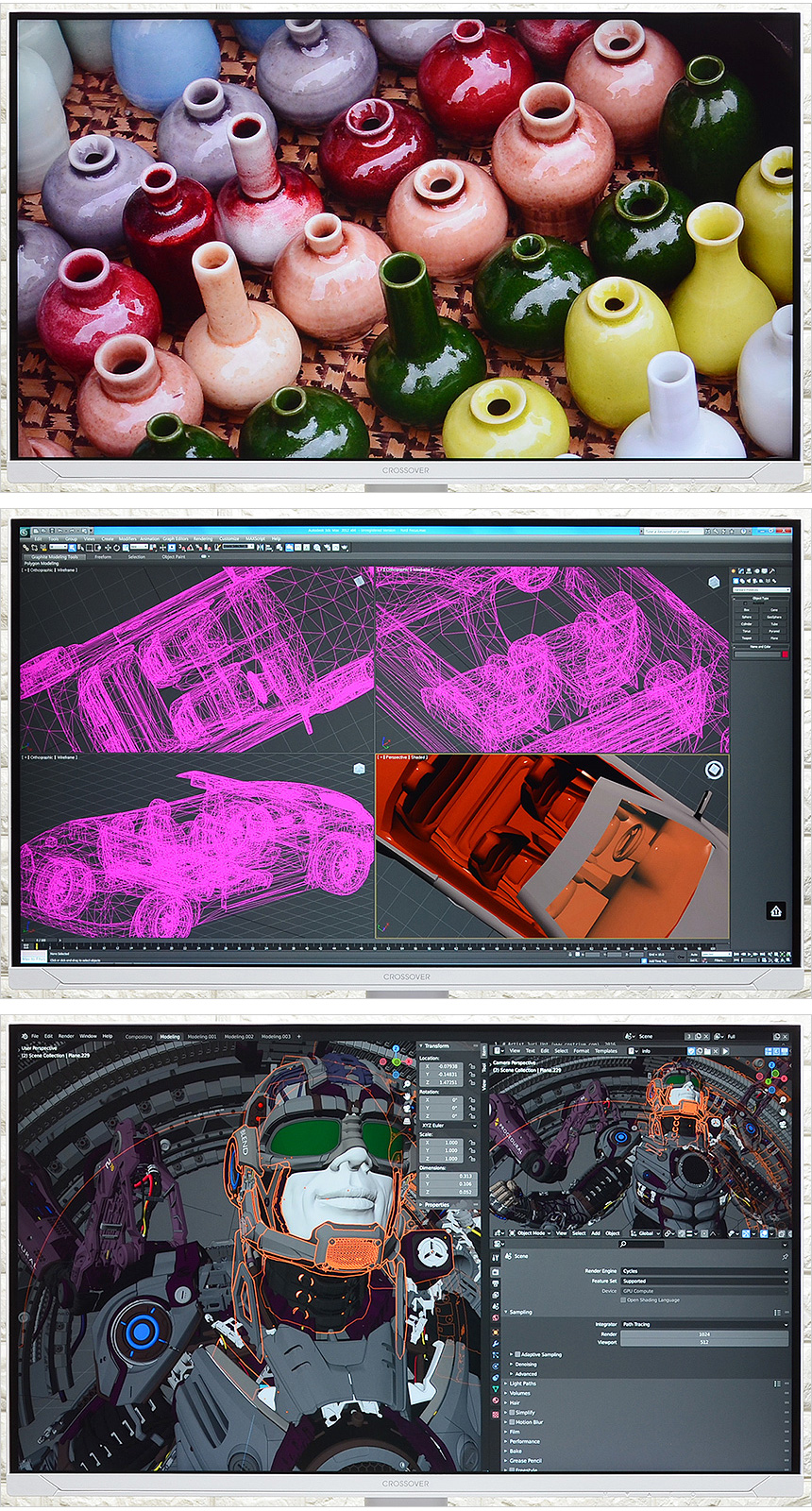The image size is (812, 1511).
Task: Click the World properties globe icon
Action: pyautogui.click(x=496, y=1318)
